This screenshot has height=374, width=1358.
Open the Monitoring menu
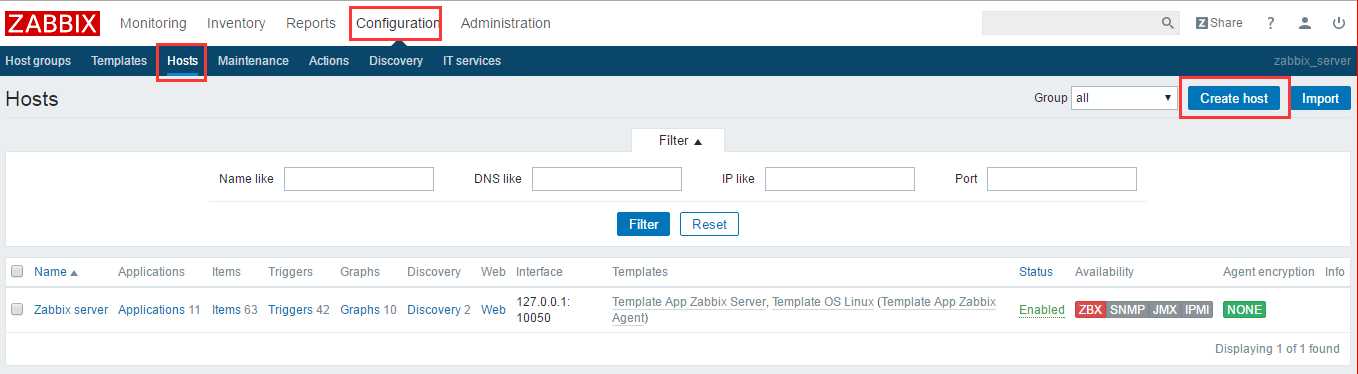click(x=153, y=23)
